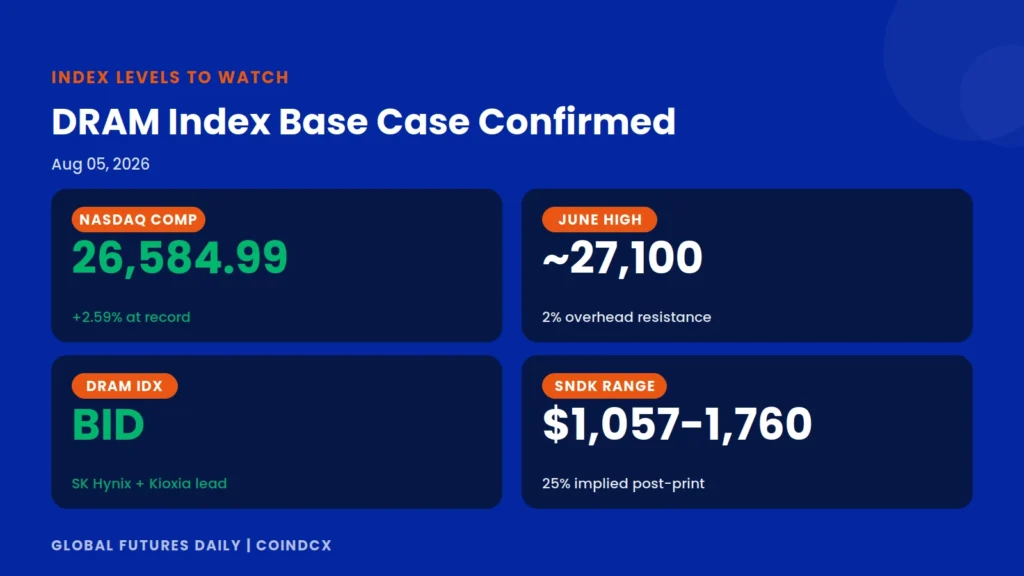Click the ~27,100 June high value

pos(622,257)
